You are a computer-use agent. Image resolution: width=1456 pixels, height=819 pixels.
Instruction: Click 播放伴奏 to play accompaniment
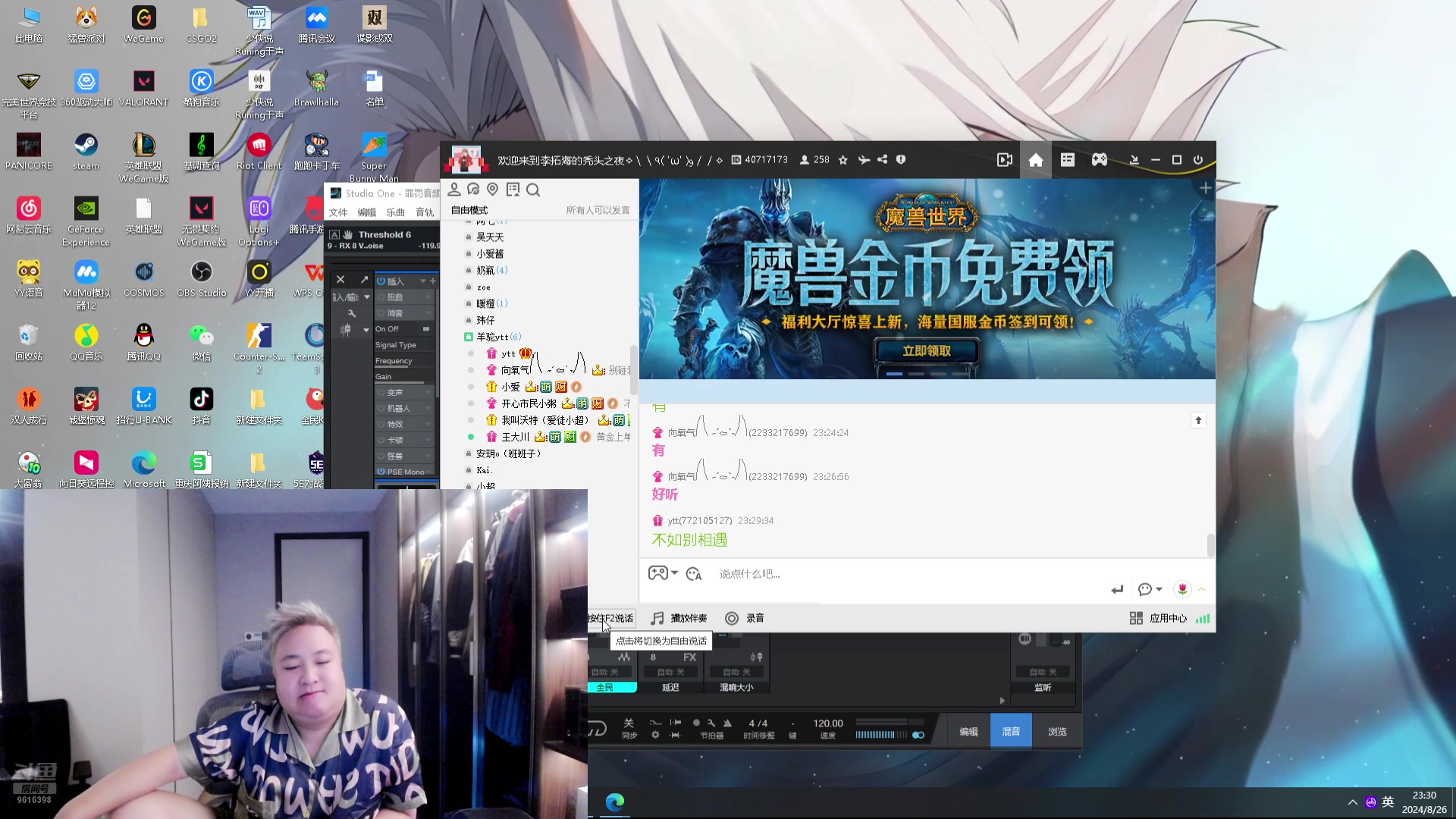[679, 618]
